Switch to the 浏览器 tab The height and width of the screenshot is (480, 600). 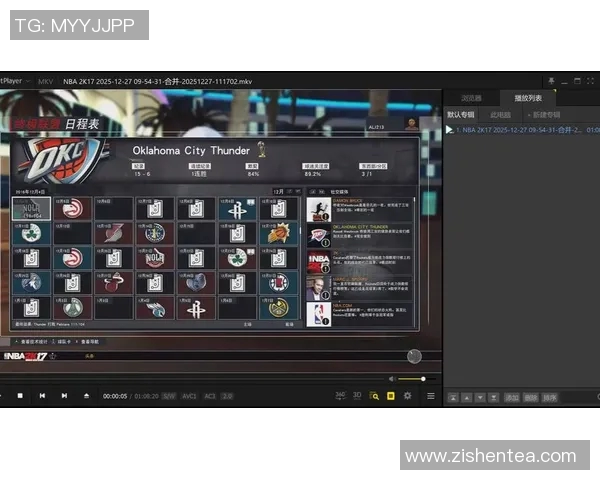pos(471,98)
